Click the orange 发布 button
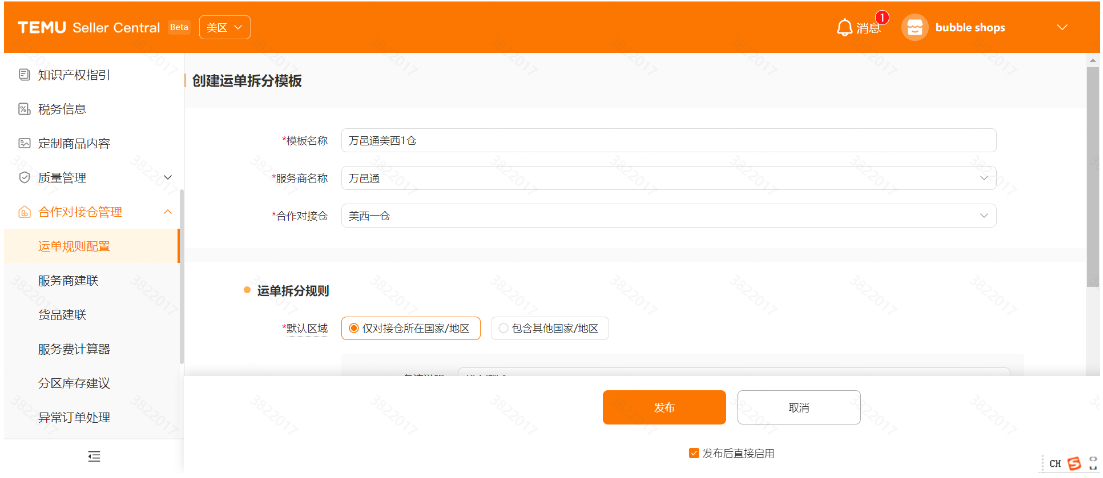 [664, 407]
